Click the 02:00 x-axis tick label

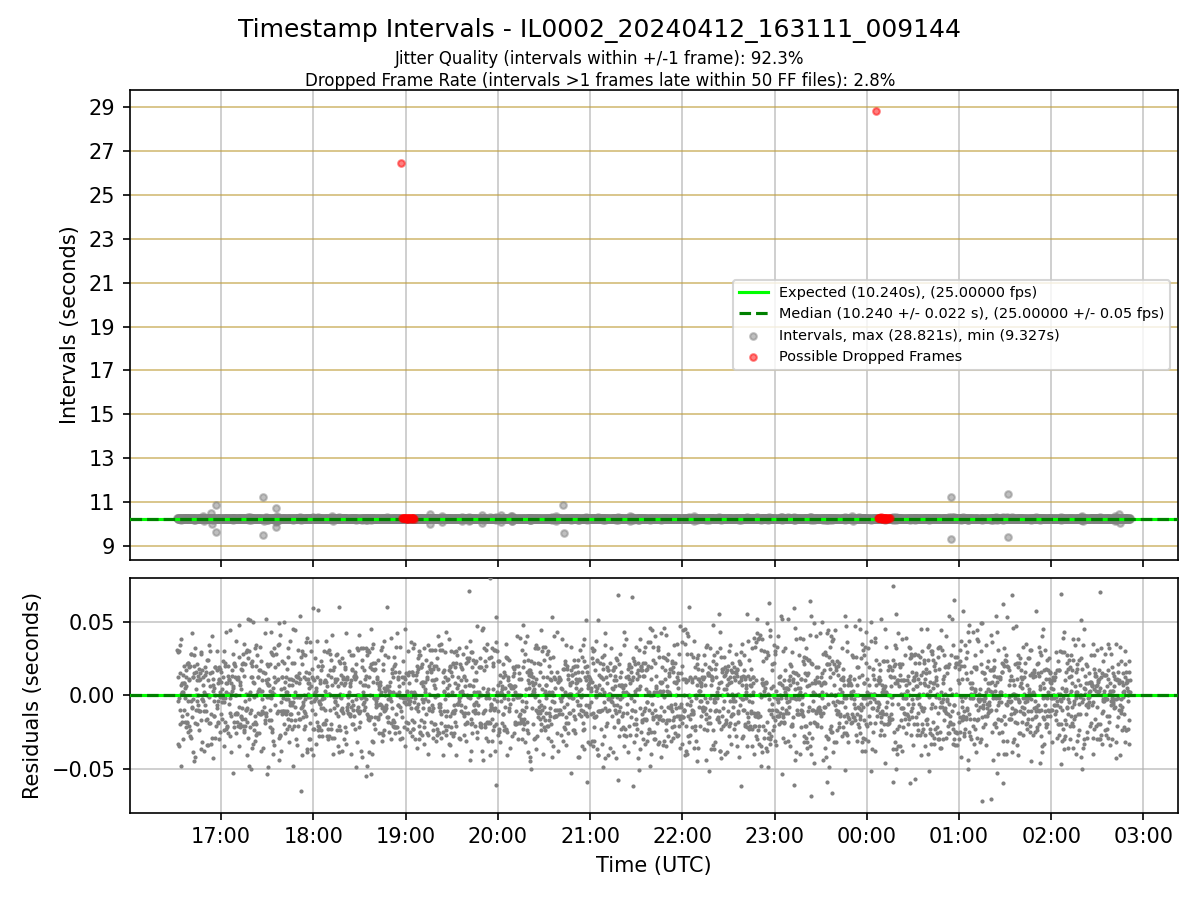pyautogui.click(x=1051, y=836)
